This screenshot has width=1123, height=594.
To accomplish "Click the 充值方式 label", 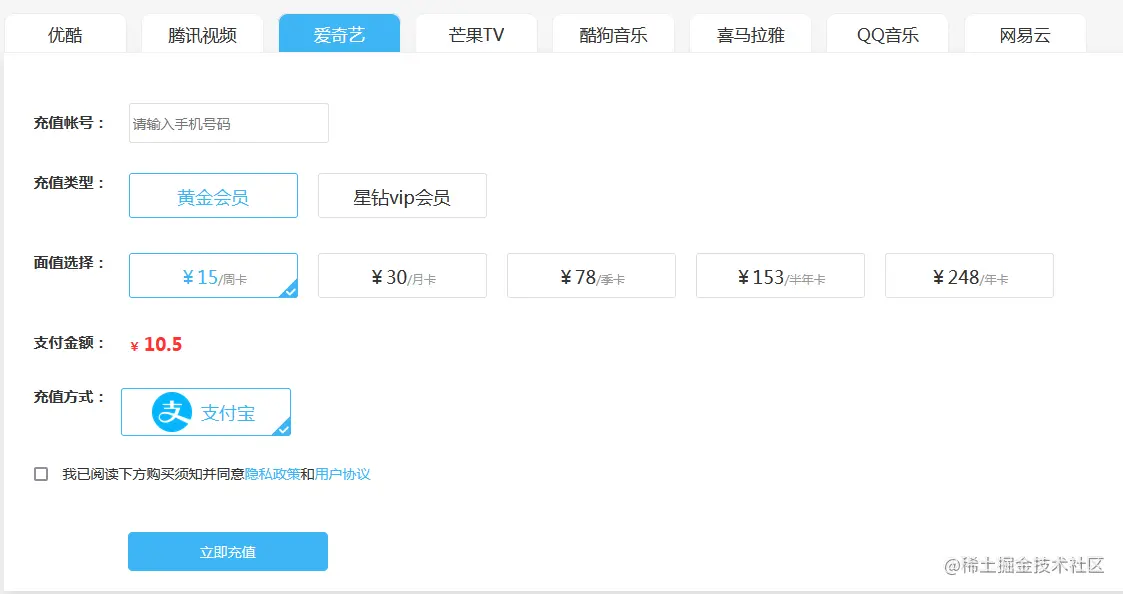I will 69,397.
